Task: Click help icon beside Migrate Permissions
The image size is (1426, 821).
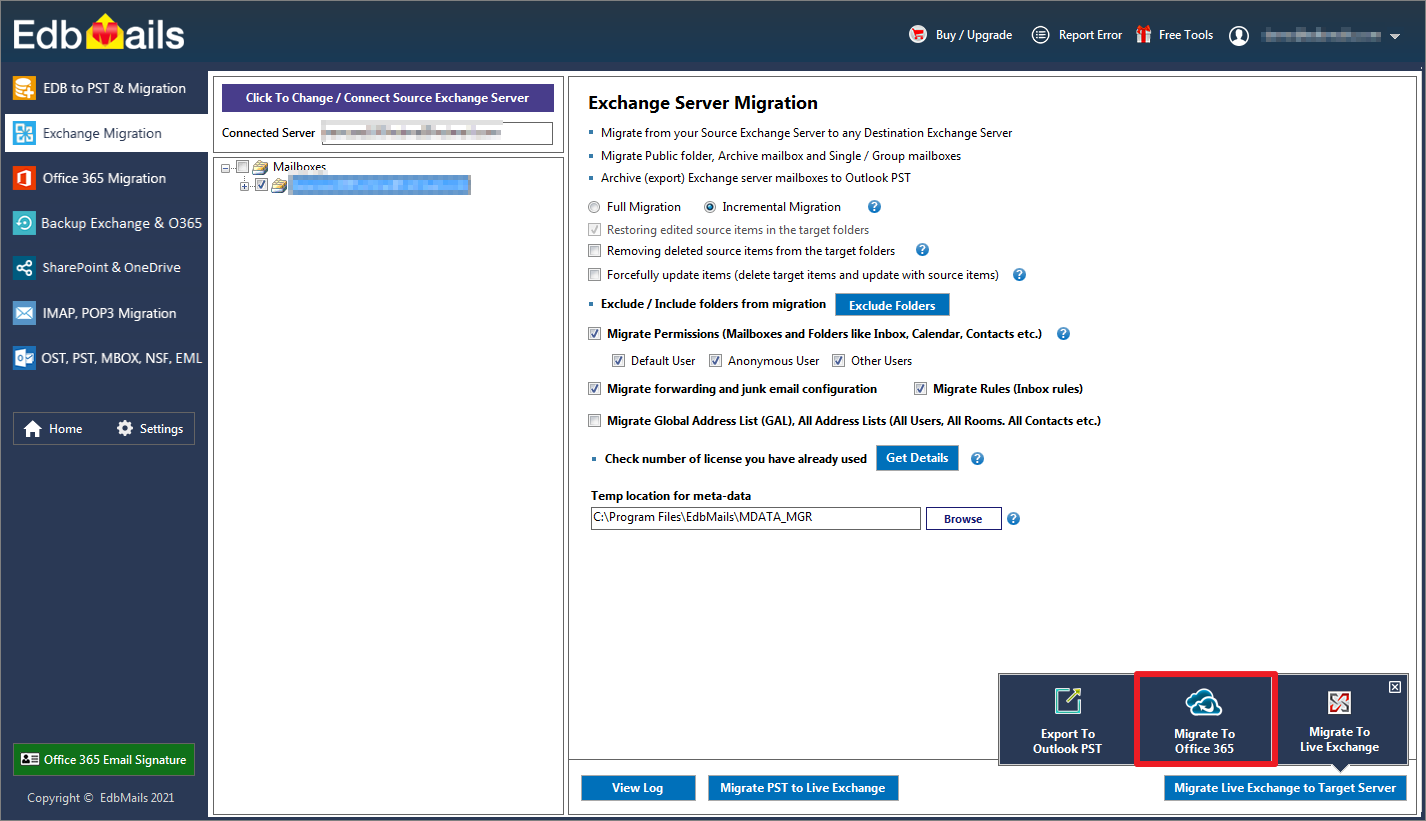Action: 1063,334
